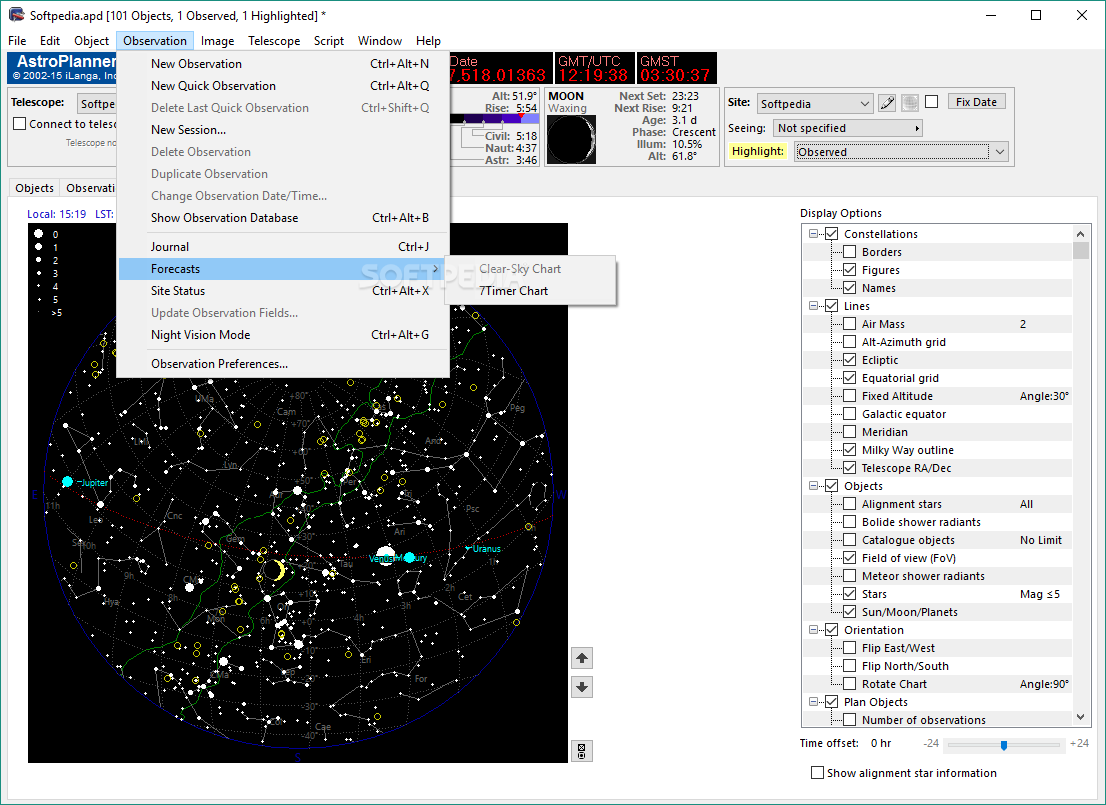Viewport: 1106px width, 805px height.
Task: Enable constellation Borders
Action: [850, 252]
